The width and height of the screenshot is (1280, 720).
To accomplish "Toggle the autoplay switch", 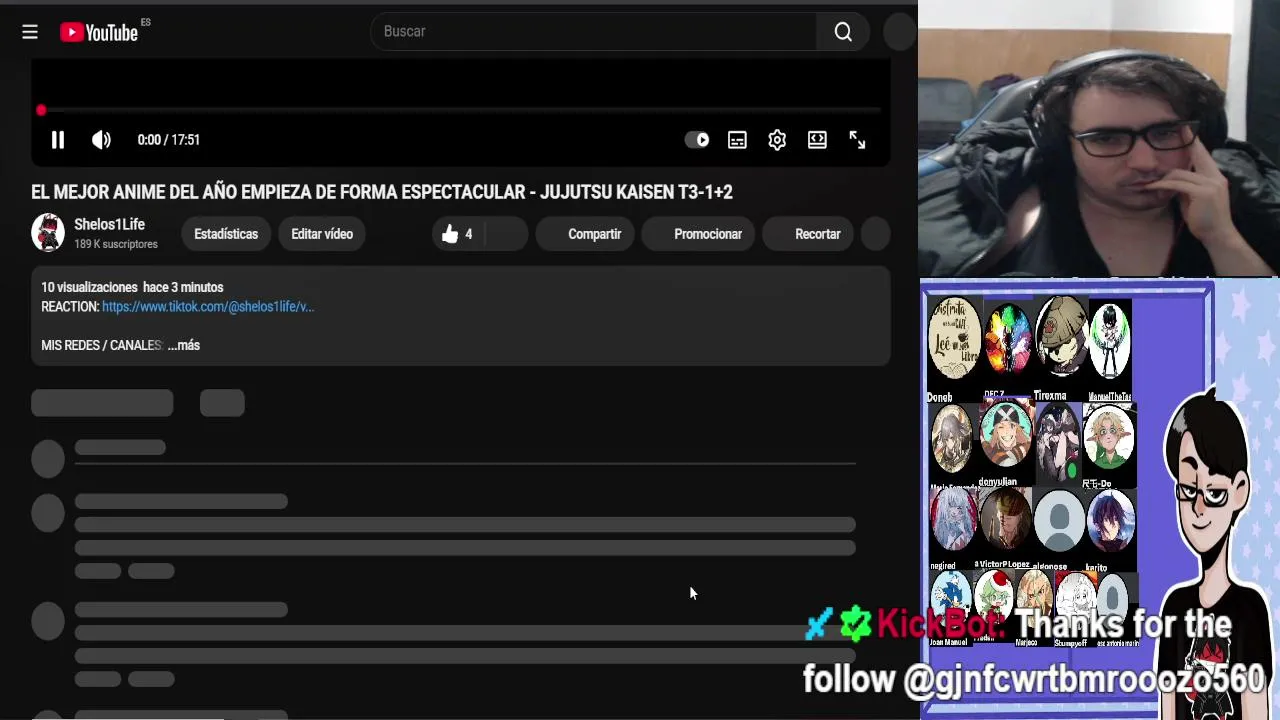I will [697, 140].
